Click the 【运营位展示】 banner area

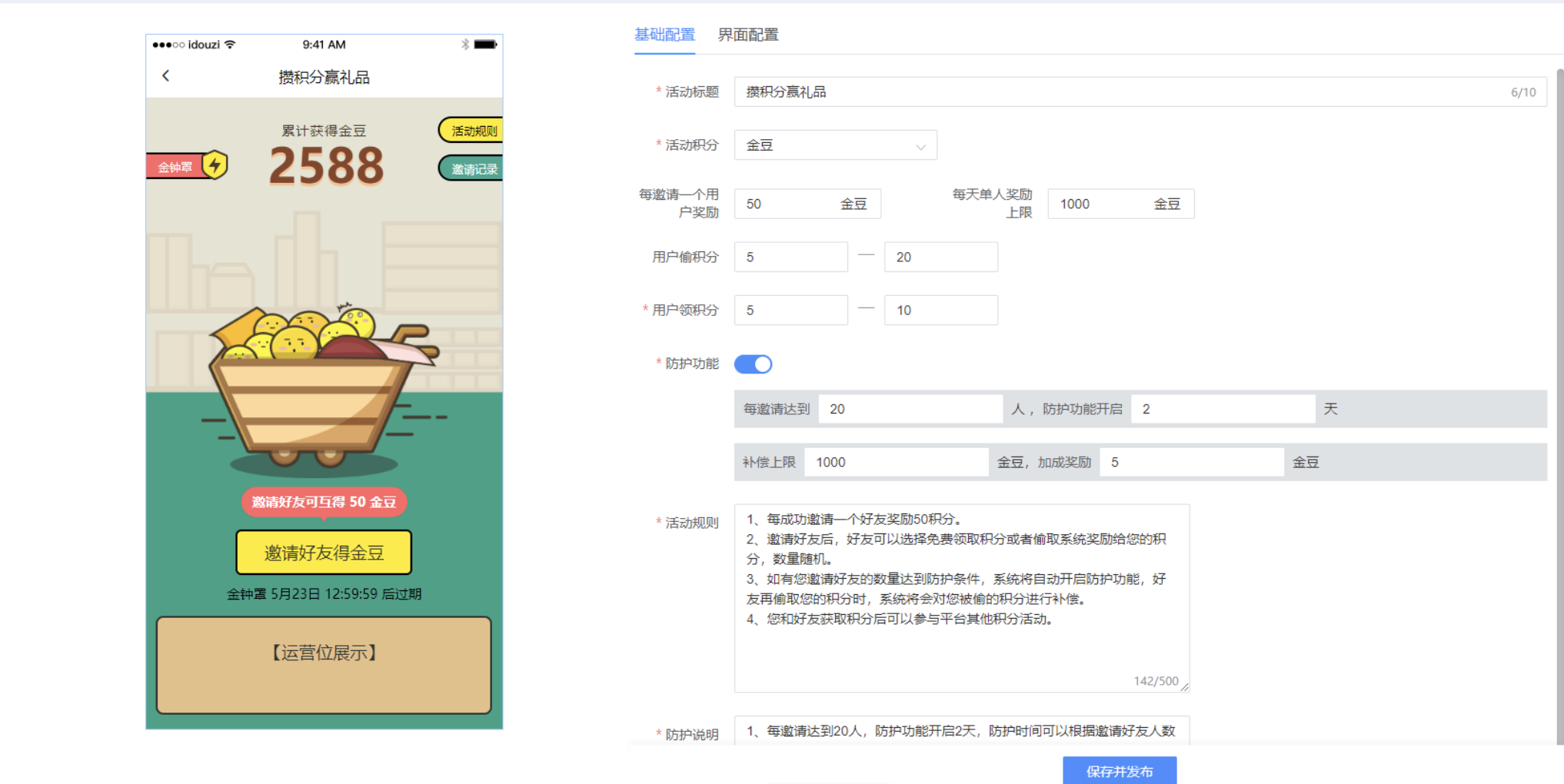pyautogui.click(x=324, y=665)
